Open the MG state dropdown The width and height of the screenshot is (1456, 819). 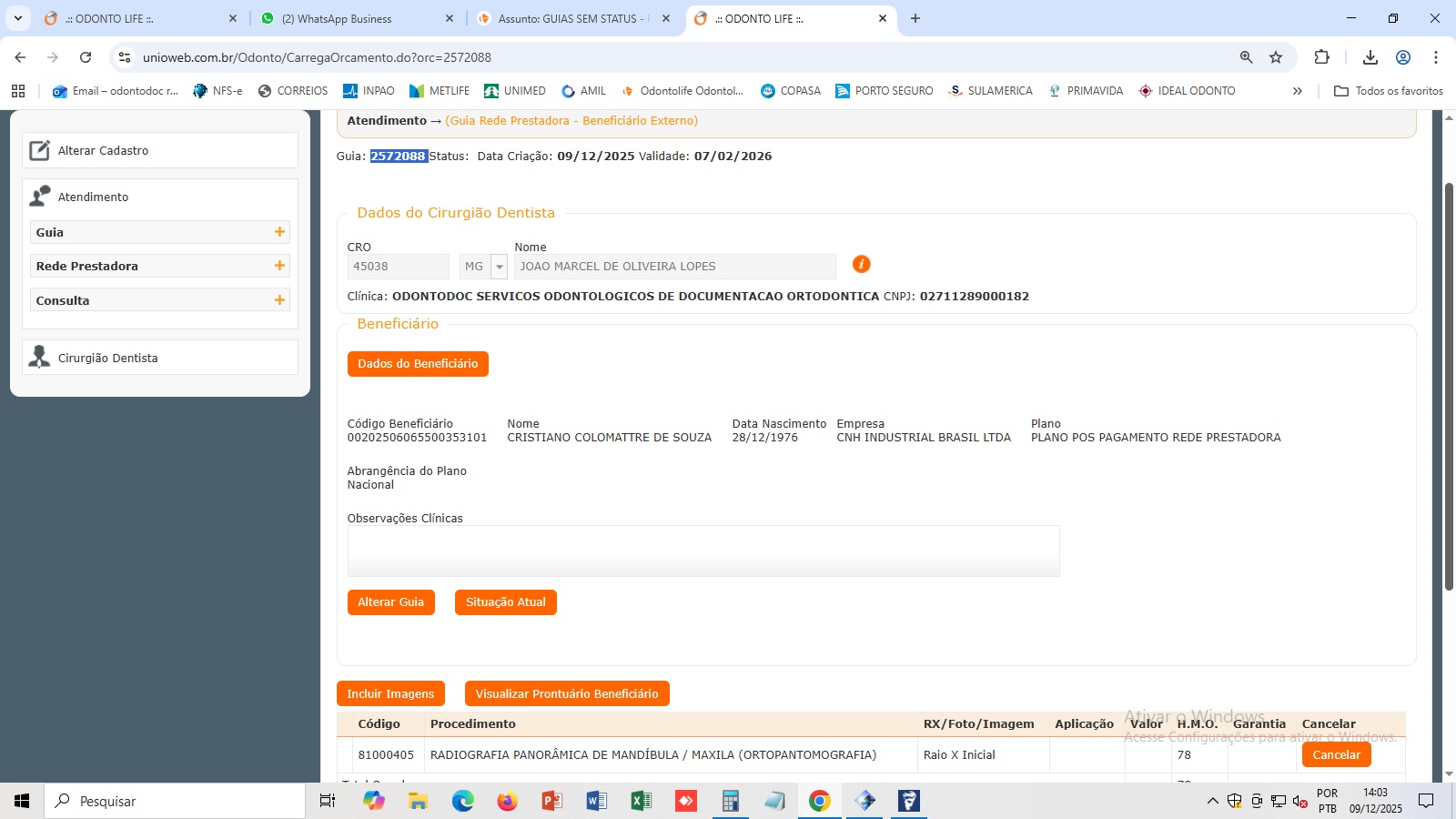click(x=499, y=267)
